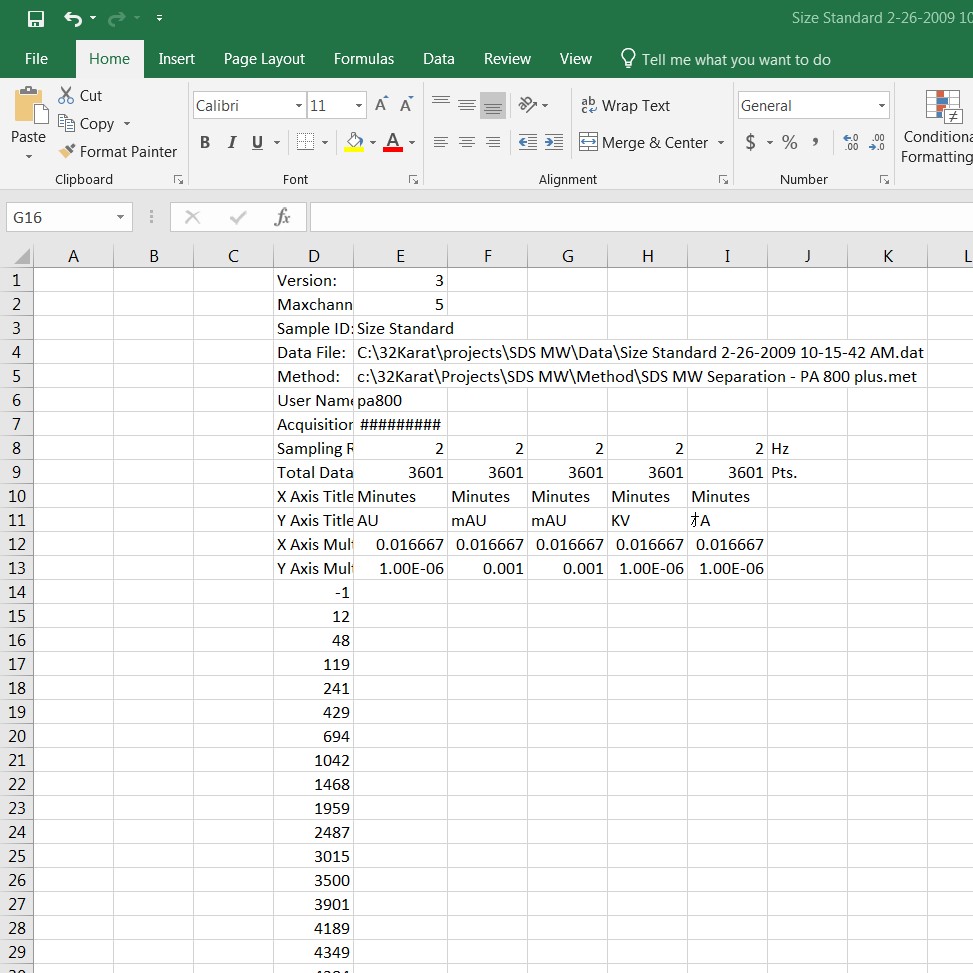Open the Number format dialog launcher
This screenshot has width=973, height=973.
884,180
